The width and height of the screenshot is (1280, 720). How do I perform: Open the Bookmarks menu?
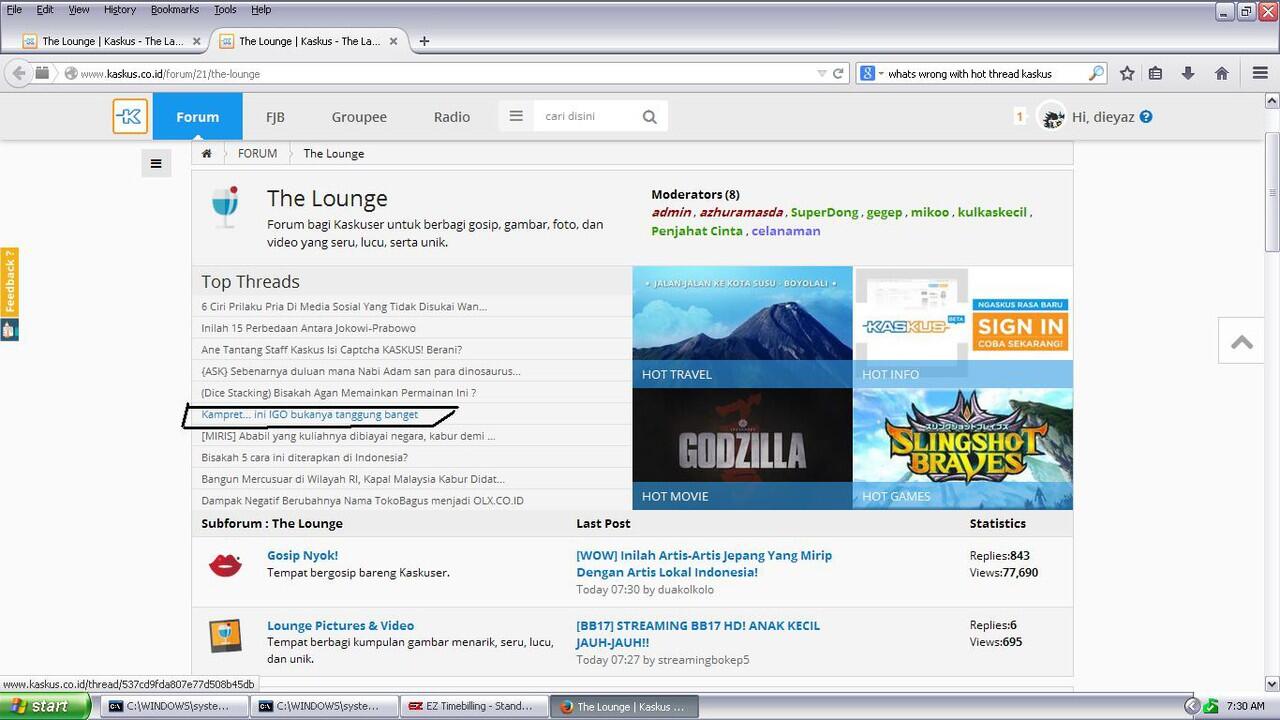pyautogui.click(x=175, y=9)
